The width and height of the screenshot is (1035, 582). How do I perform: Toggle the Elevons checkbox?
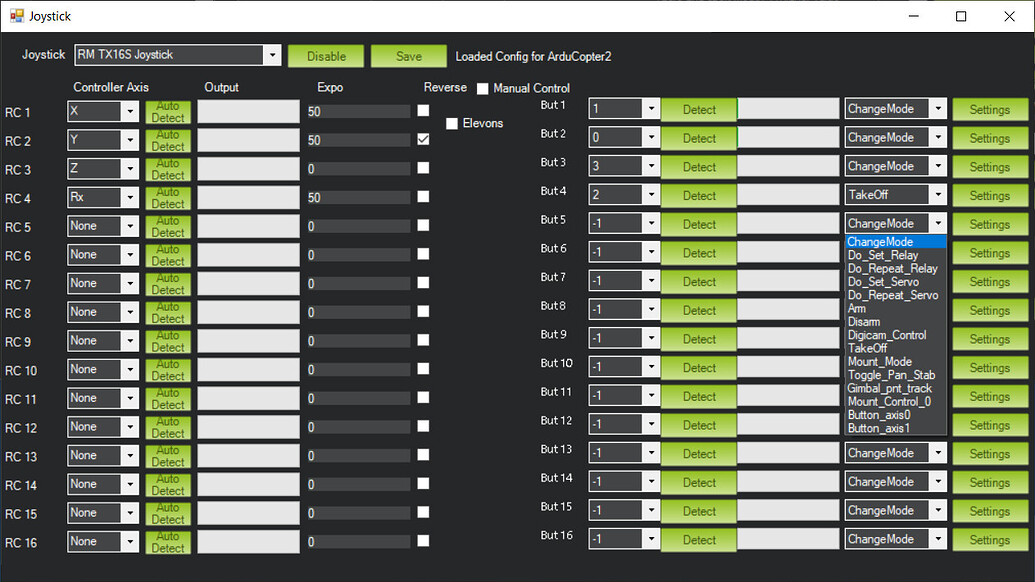pyautogui.click(x=452, y=123)
